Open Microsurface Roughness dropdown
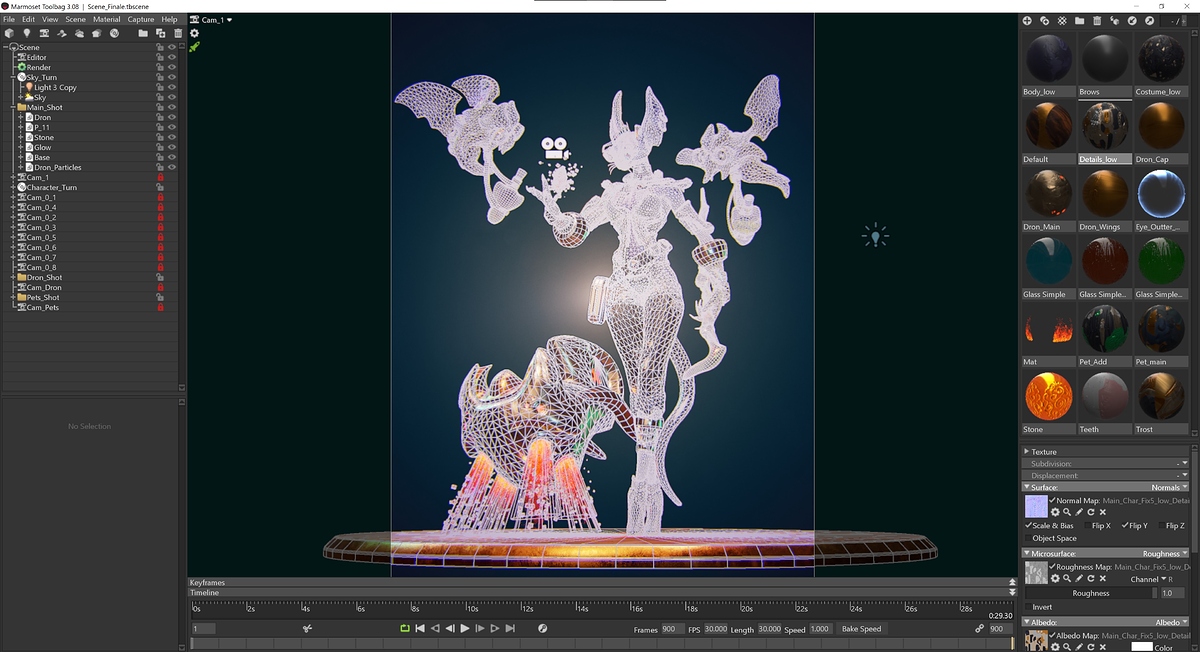Image resolution: width=1200 pixels, height=652 pixels. coord(1166,553)
